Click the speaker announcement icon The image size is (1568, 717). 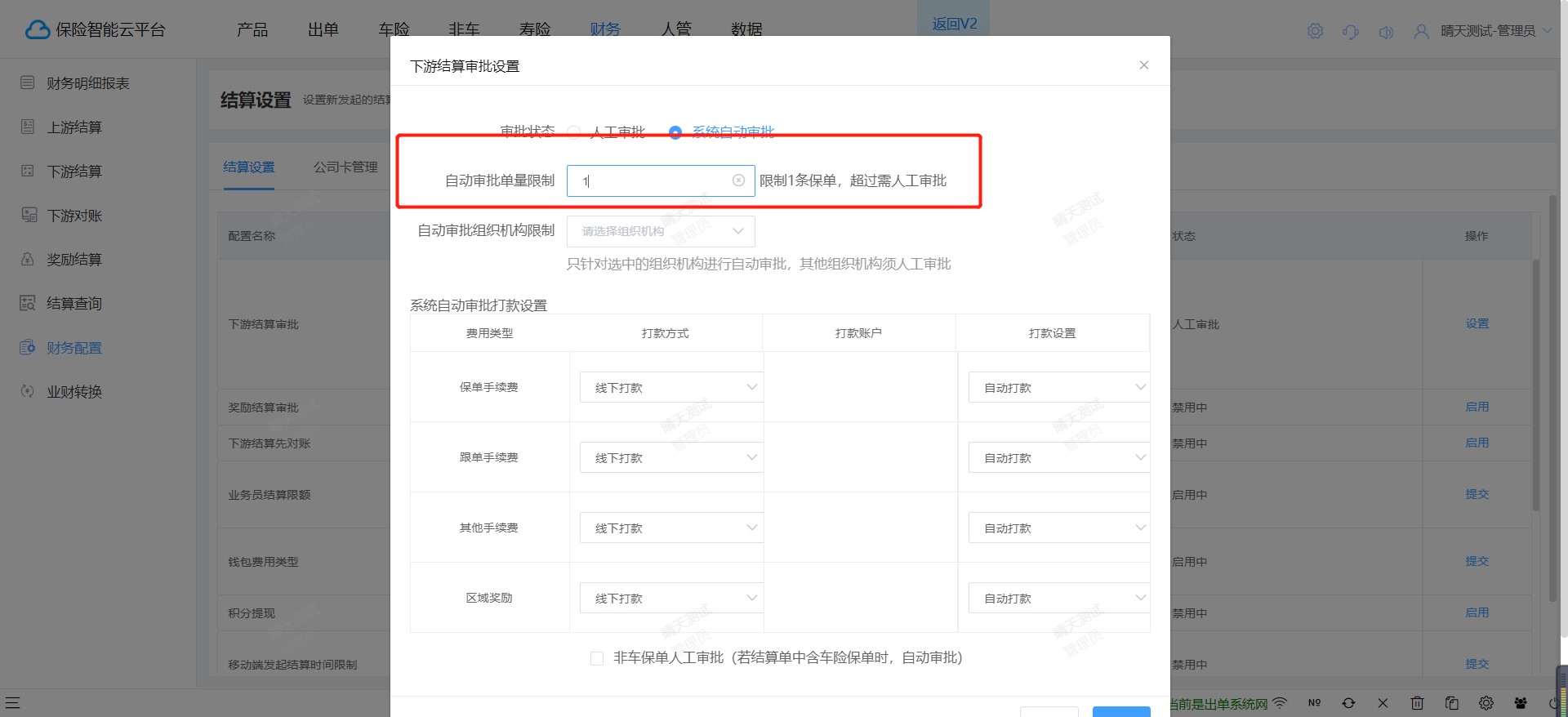[1386, 31]
